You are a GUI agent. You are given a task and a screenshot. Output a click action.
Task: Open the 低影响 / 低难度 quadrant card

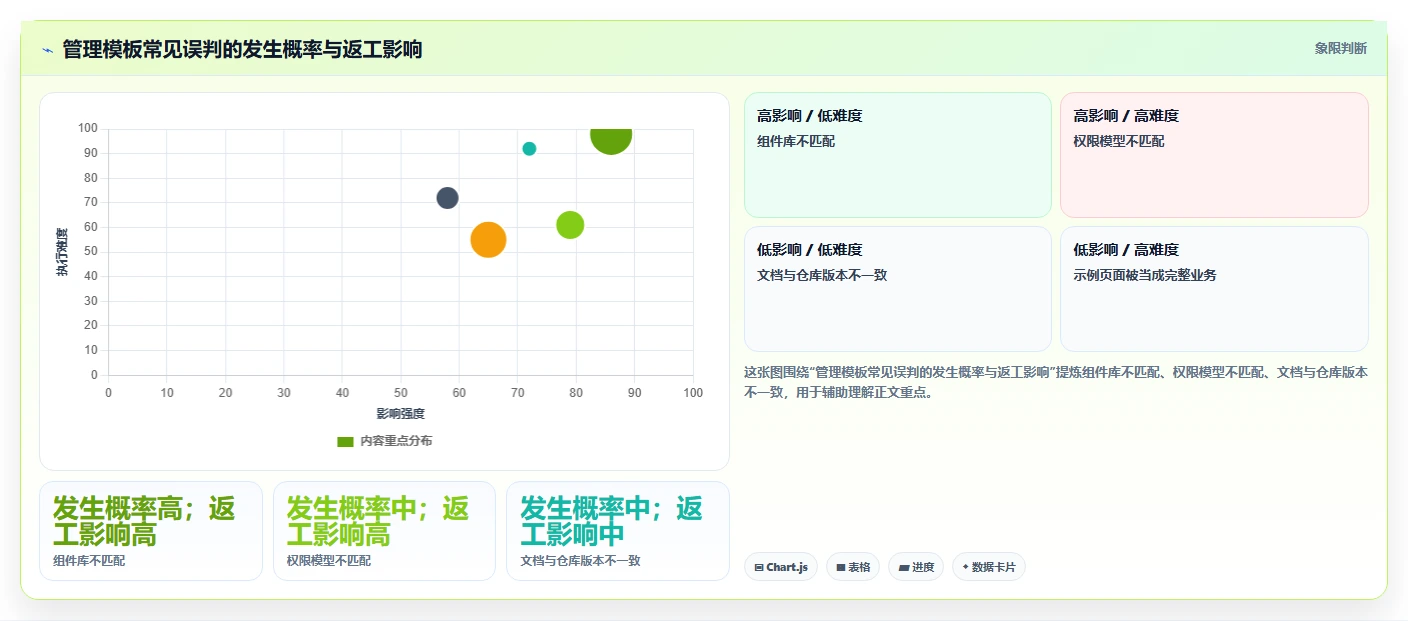[x=898, y=289]
